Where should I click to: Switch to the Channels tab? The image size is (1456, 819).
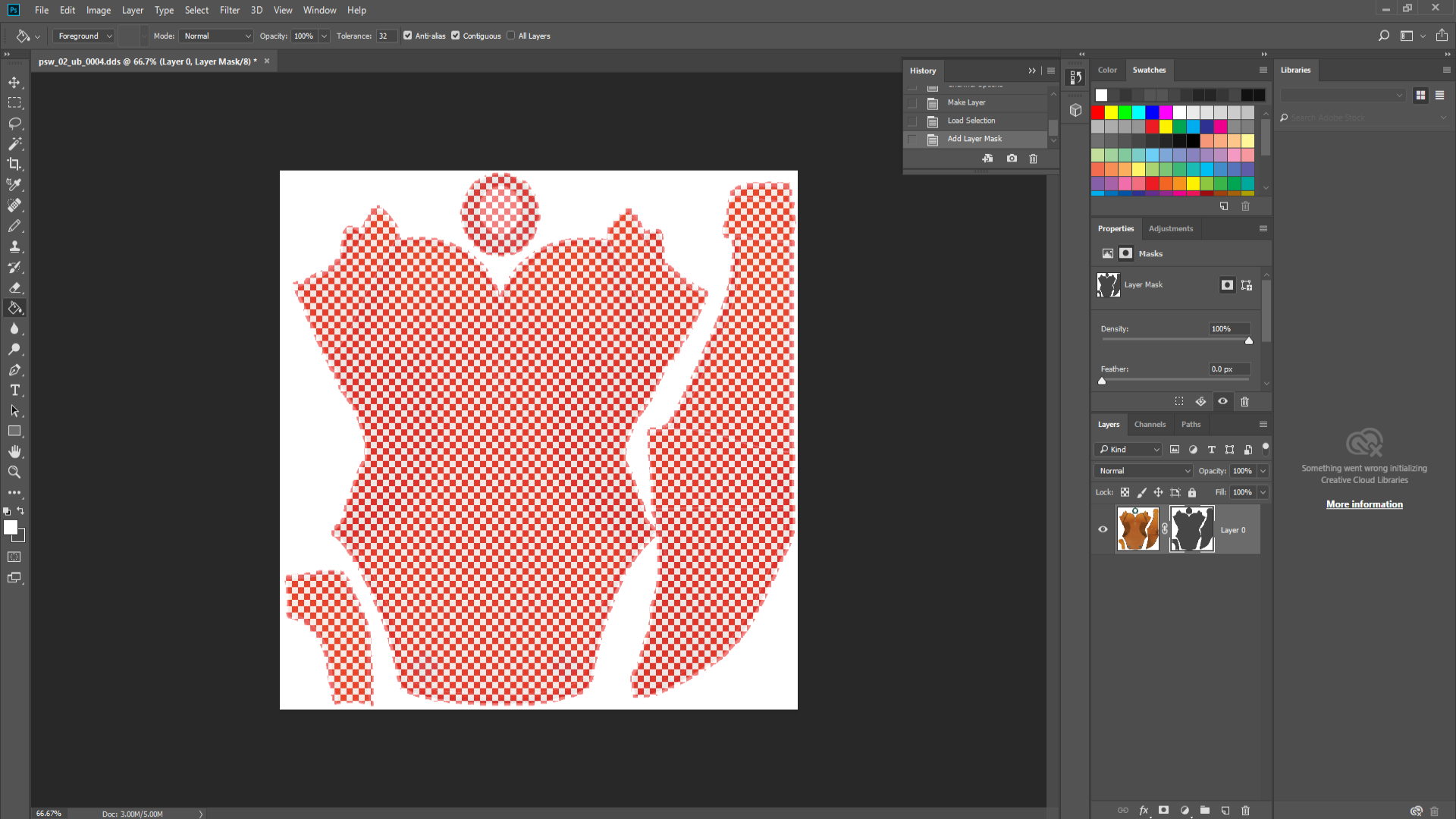(1150, 424)
